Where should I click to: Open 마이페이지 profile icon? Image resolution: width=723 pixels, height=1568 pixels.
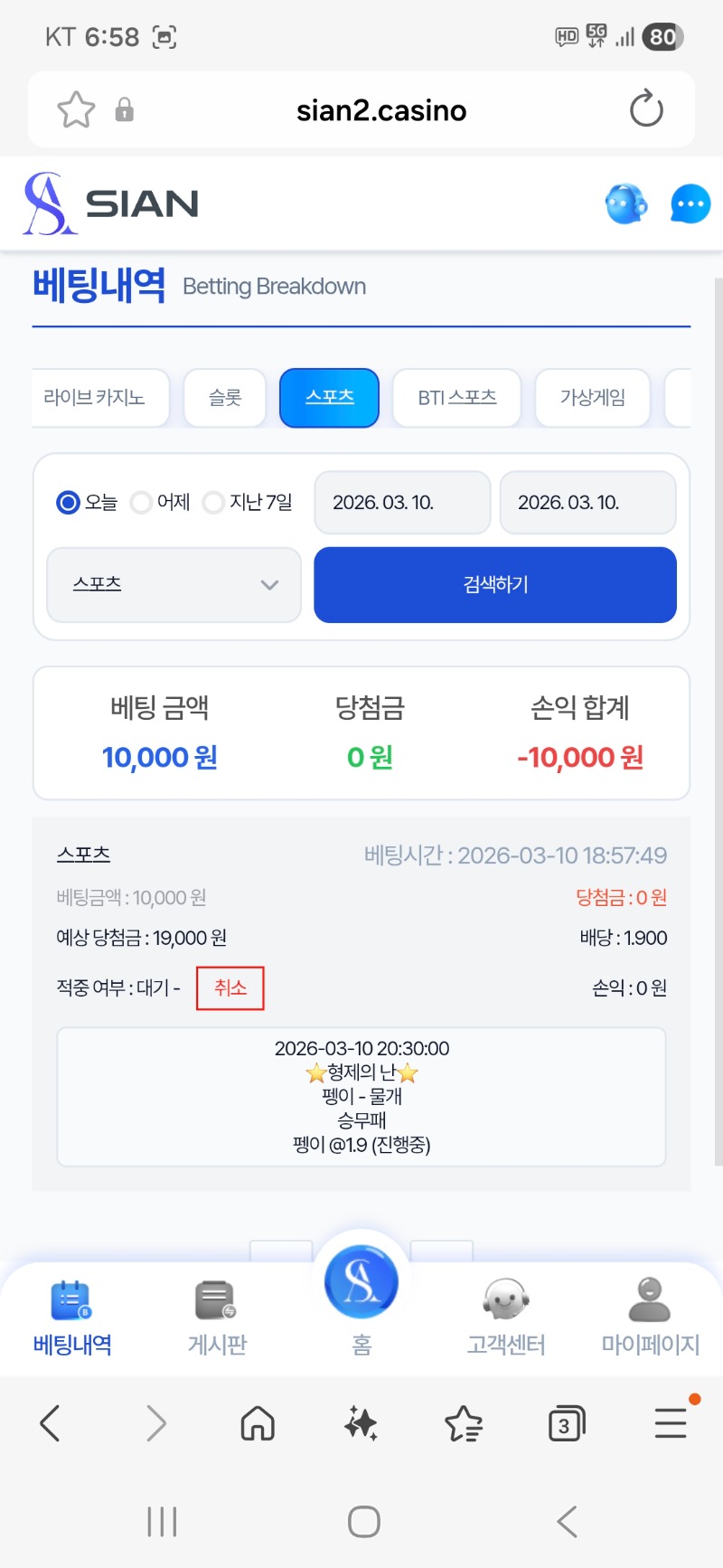coord(650,1300)
